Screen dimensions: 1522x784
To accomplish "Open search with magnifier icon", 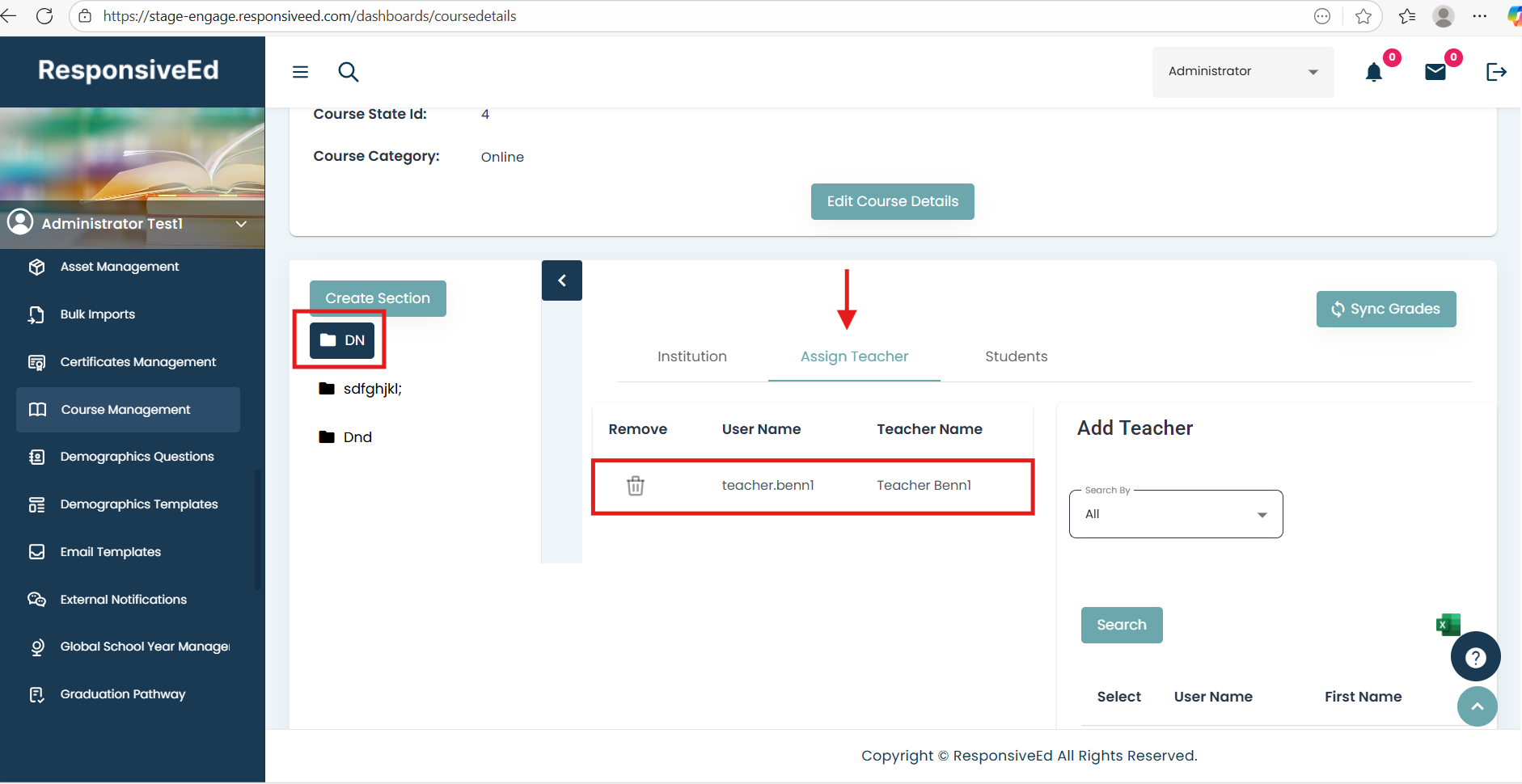I will pyautogui.click(x=349, y=72).
